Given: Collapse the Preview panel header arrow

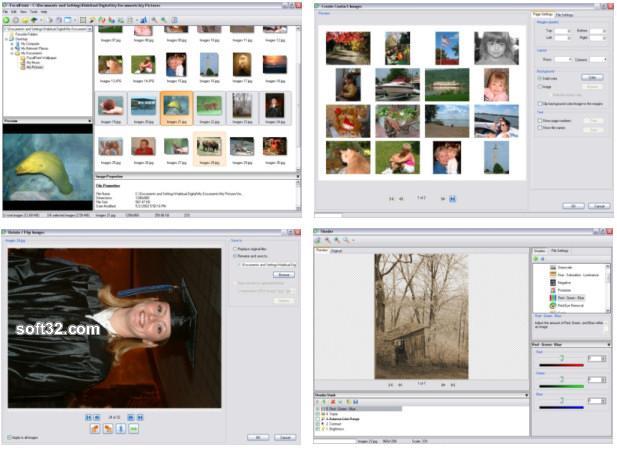Looking at the screenshot, I should [90, 121].
